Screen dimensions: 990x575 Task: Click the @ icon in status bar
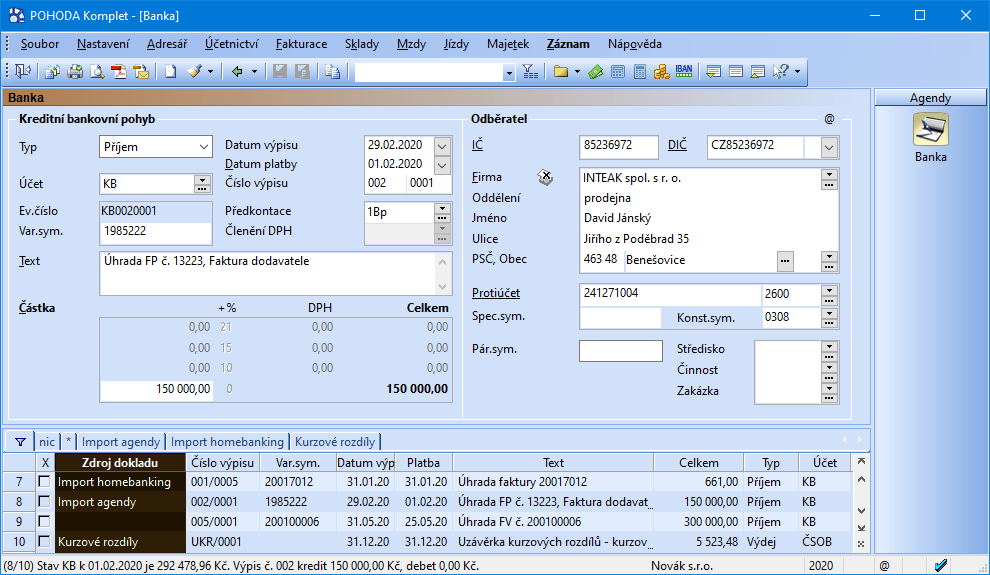point(885,566)
